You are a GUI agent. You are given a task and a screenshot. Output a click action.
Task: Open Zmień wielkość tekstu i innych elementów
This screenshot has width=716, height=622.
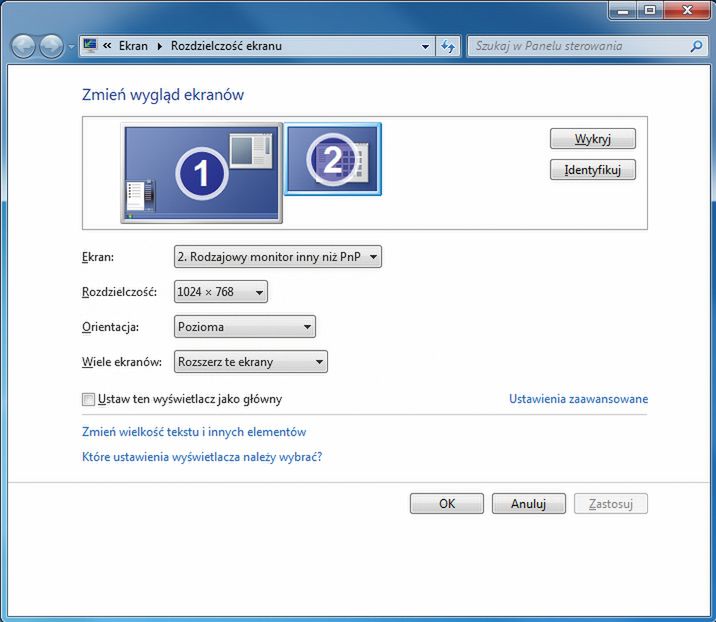194,432
